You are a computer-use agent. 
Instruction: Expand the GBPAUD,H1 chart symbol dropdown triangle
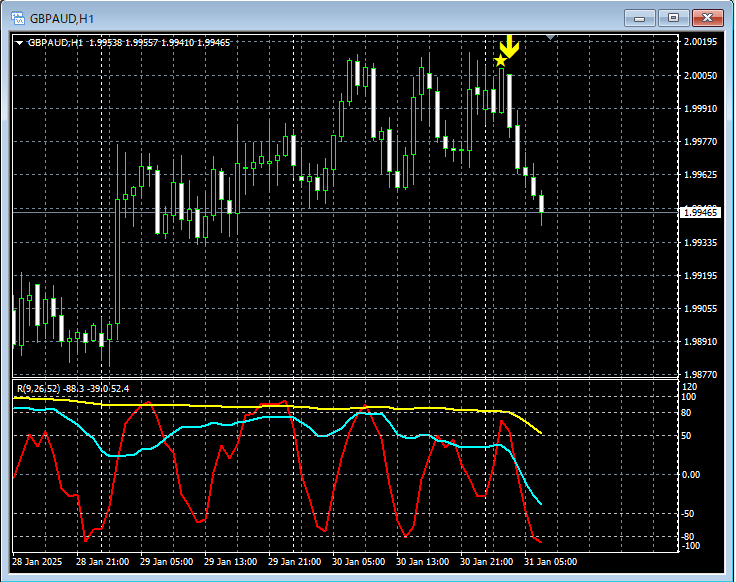pyautogui.click(x=20, y=43)
